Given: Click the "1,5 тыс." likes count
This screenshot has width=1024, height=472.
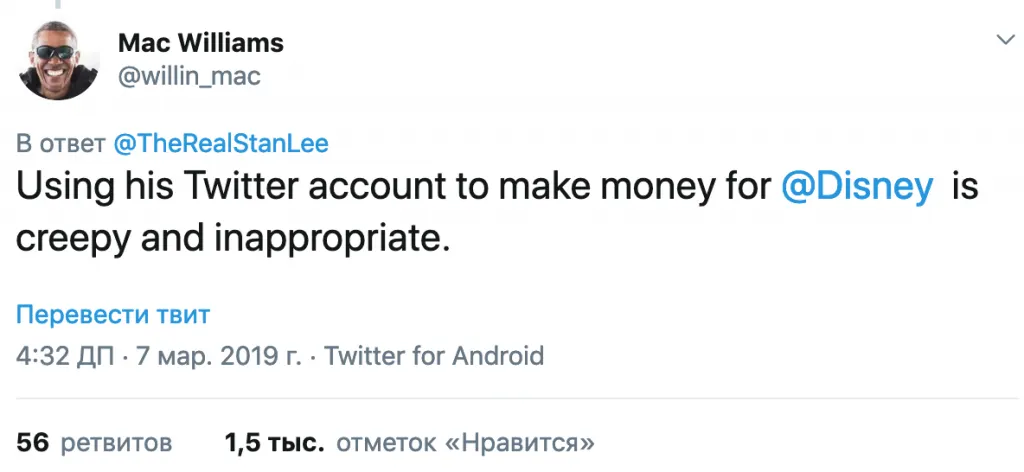Looking at the screenshot, I should [274, 442].
